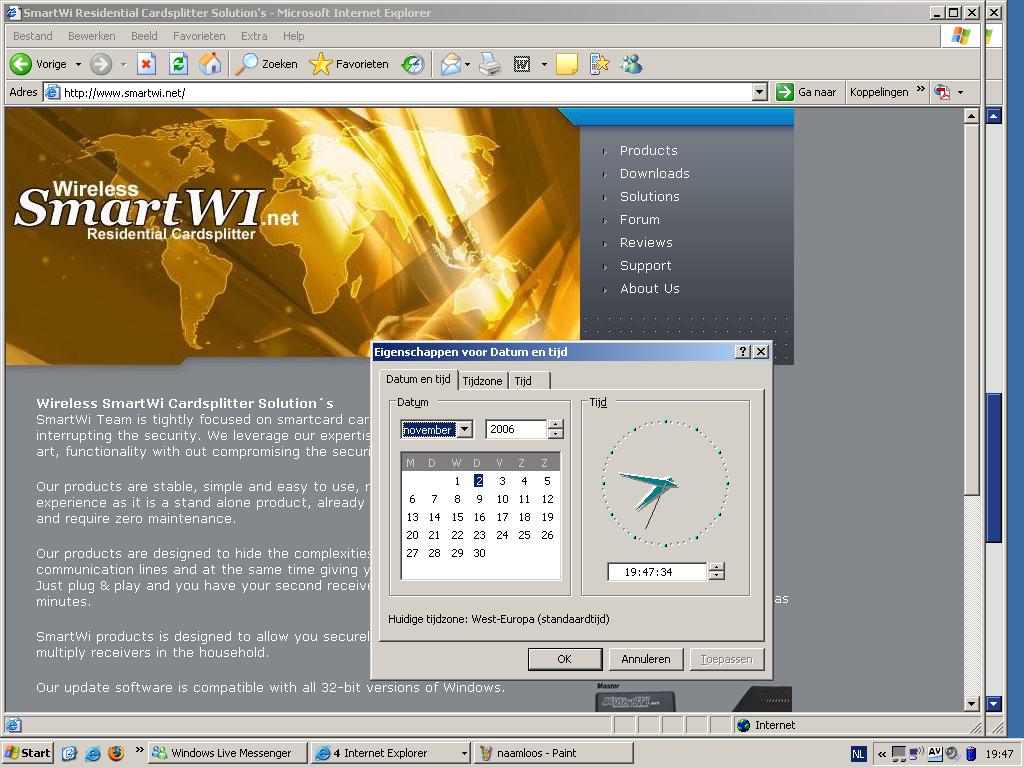Open Support link on website
1024x768 pixels.
coord(645,265)
